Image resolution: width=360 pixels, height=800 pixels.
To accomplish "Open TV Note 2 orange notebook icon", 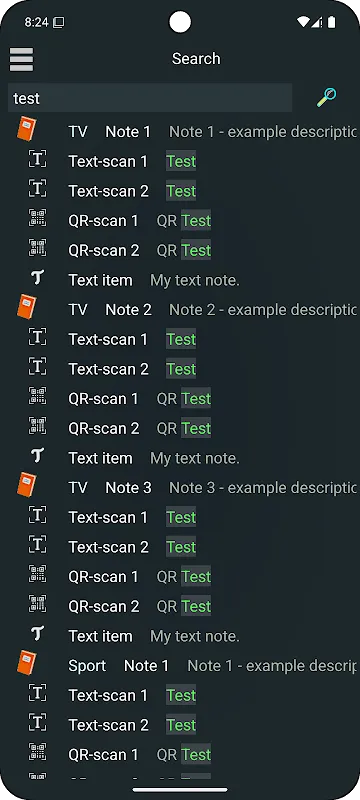I will (26, 307).
